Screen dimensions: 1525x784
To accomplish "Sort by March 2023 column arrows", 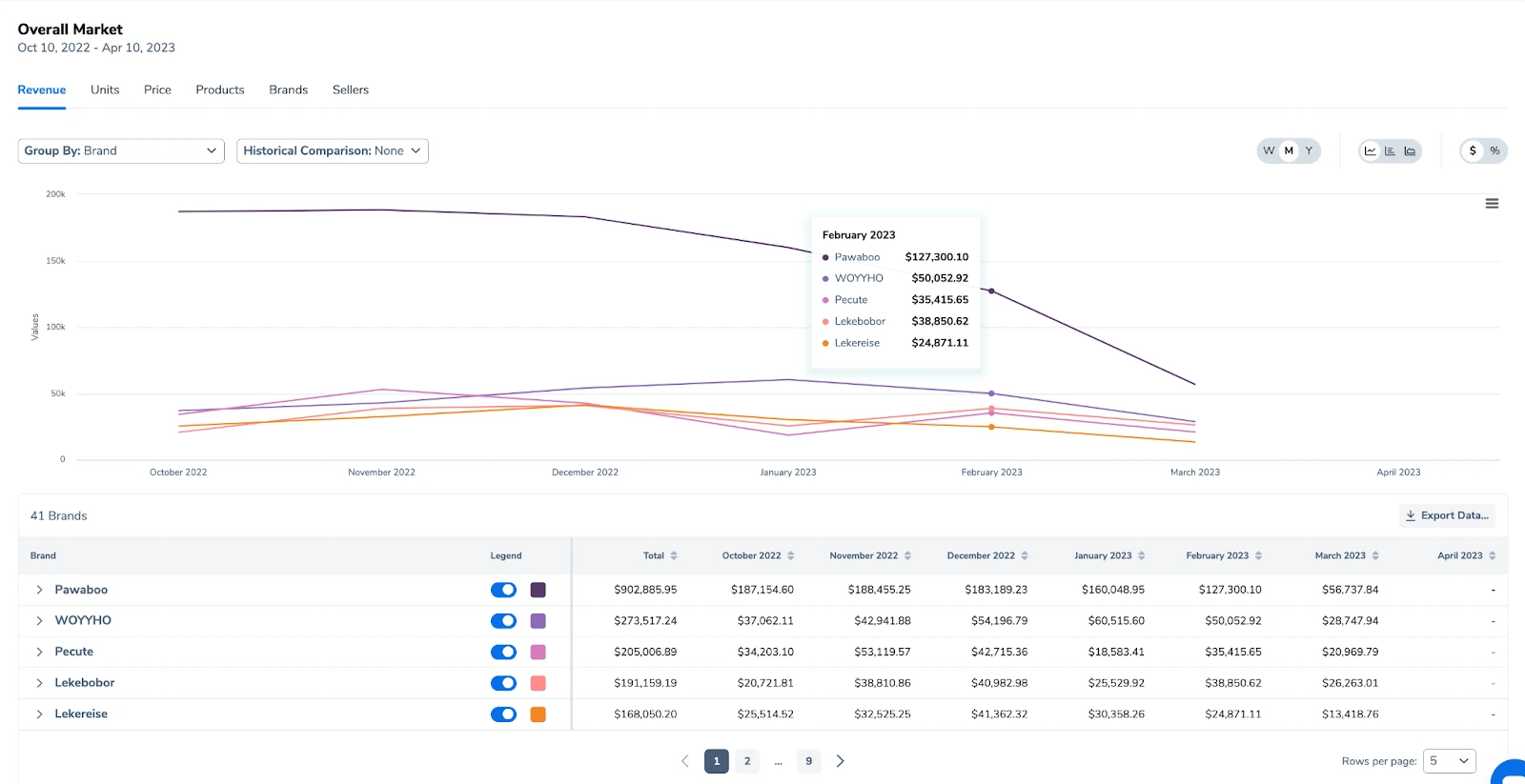I will click(x=1375, y=555).
